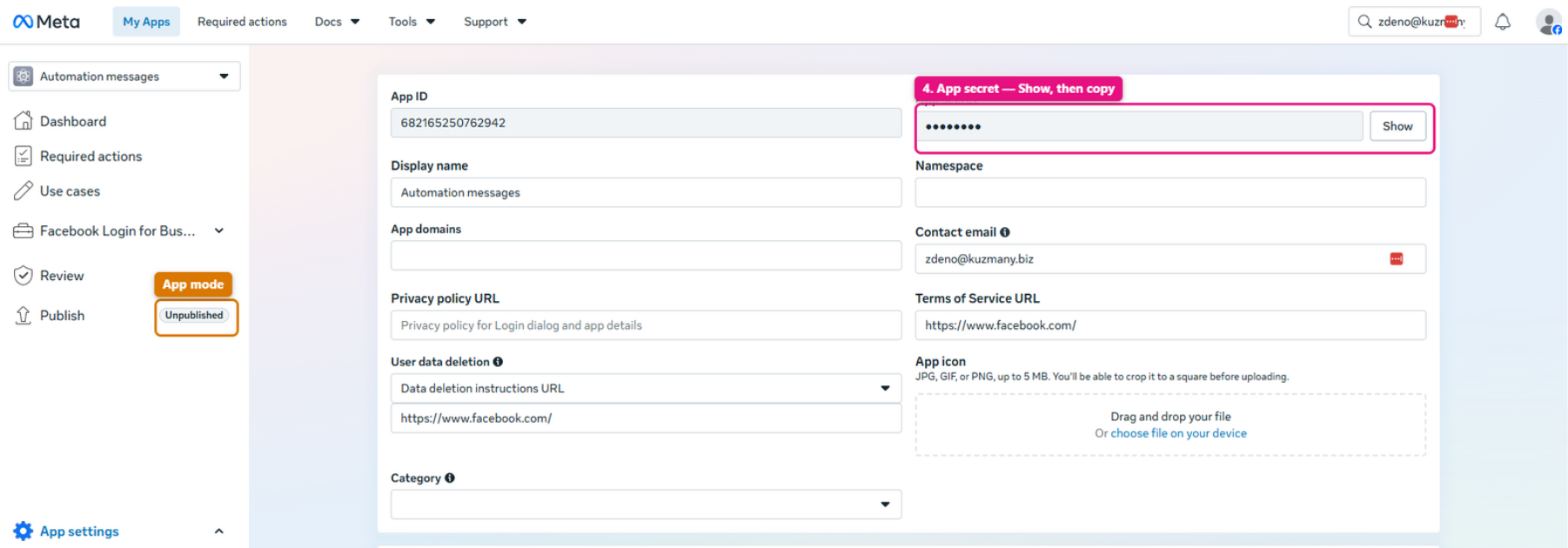Click choose file on your device link
The image size is (1568, 548).
[x=1178, y=433]
